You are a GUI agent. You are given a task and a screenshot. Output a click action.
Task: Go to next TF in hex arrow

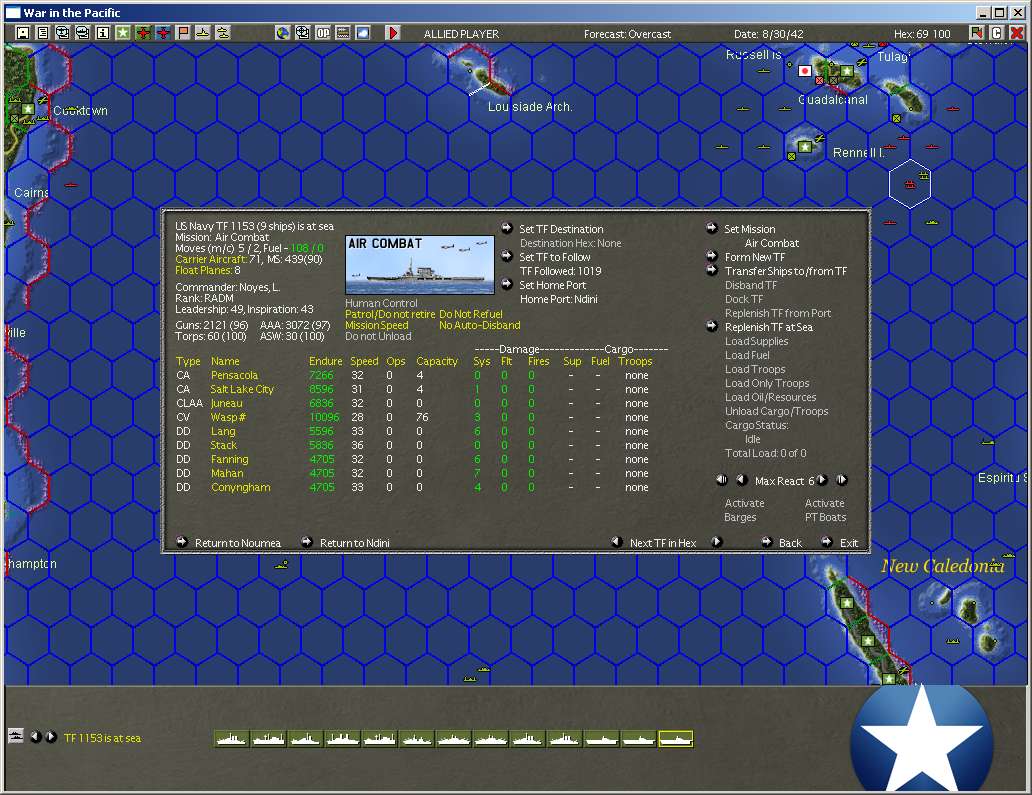pos(717,542)
